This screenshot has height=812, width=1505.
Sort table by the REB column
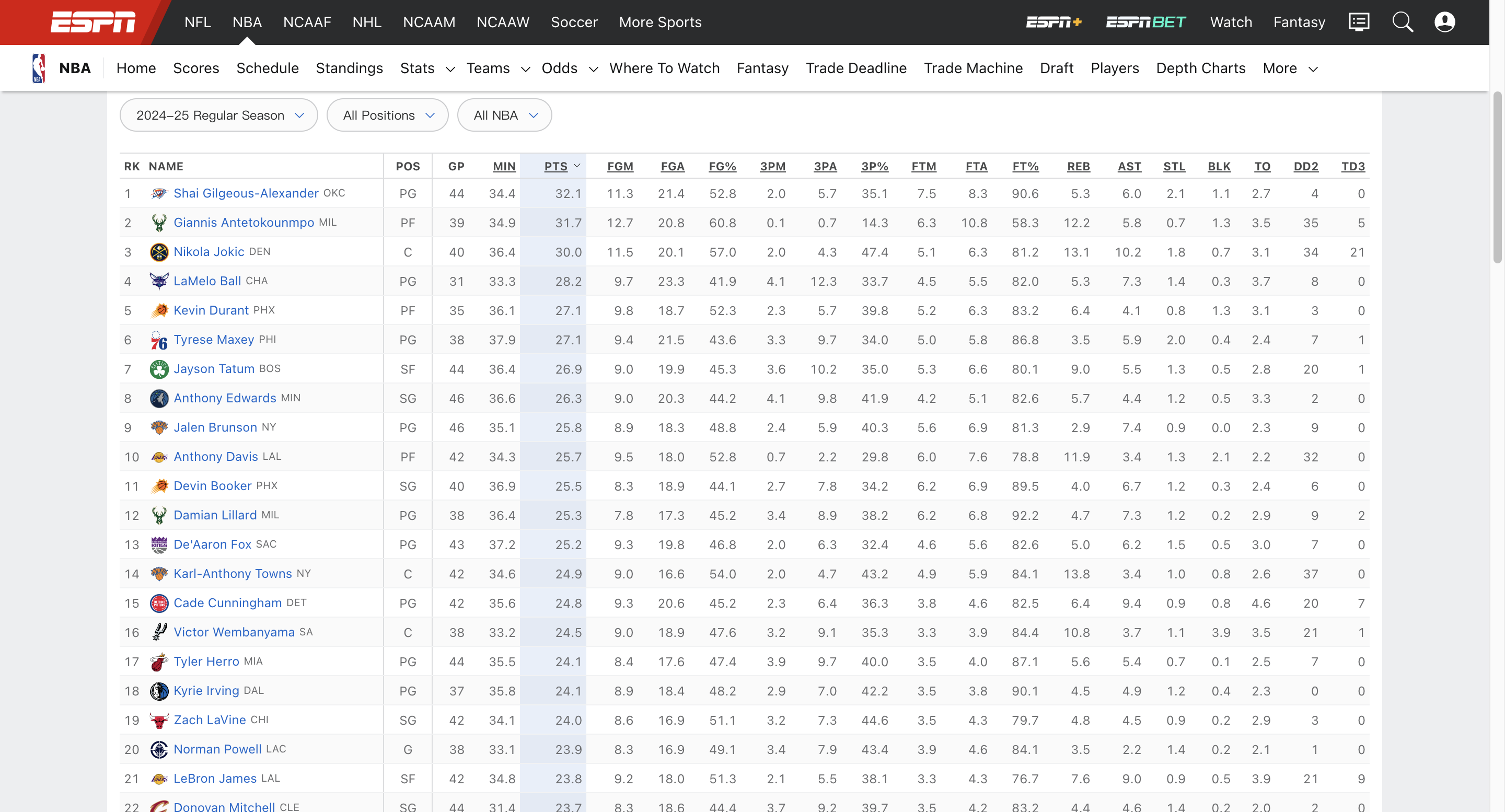coord(1078,167)
